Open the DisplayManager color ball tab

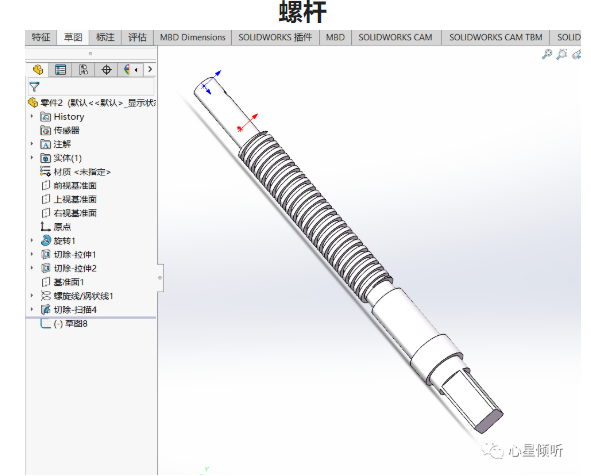tap(126, 70)
